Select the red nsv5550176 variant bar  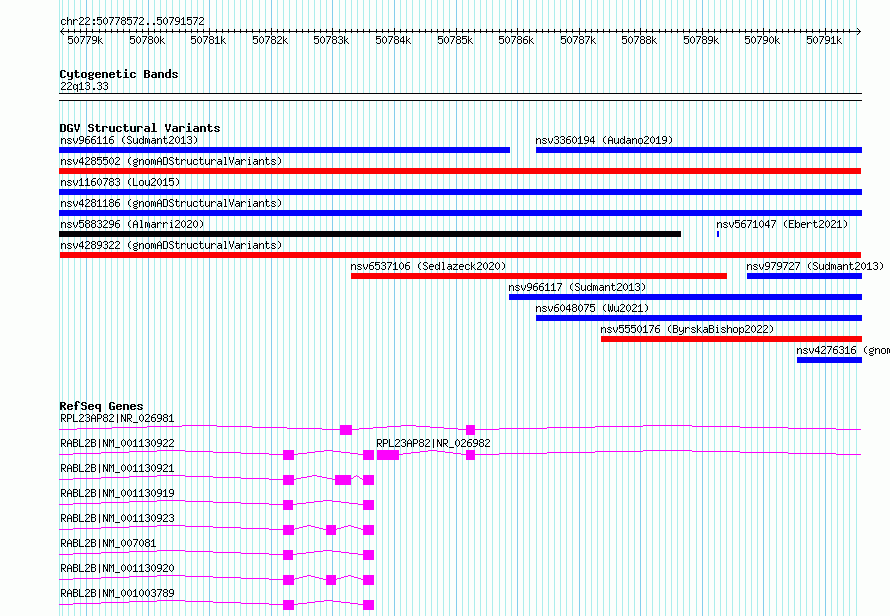(x=732, y=339)
